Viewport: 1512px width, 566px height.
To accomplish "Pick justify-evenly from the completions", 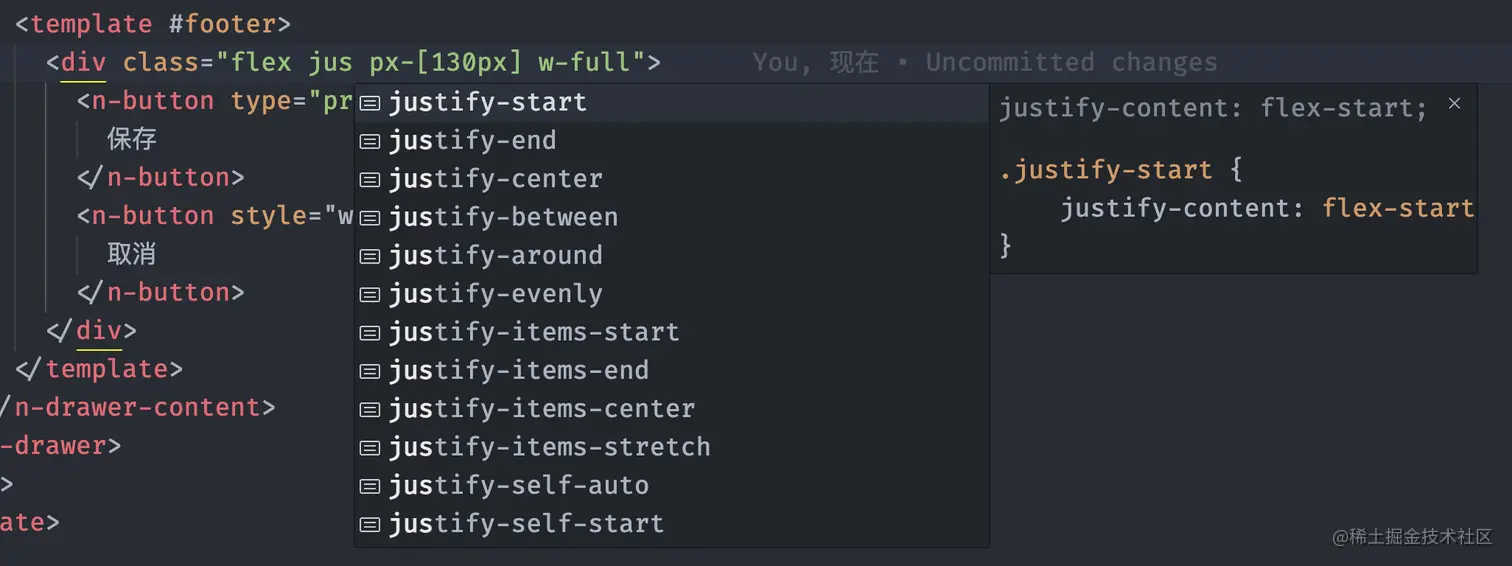I will pyautogui.click(x=671, y=294).
